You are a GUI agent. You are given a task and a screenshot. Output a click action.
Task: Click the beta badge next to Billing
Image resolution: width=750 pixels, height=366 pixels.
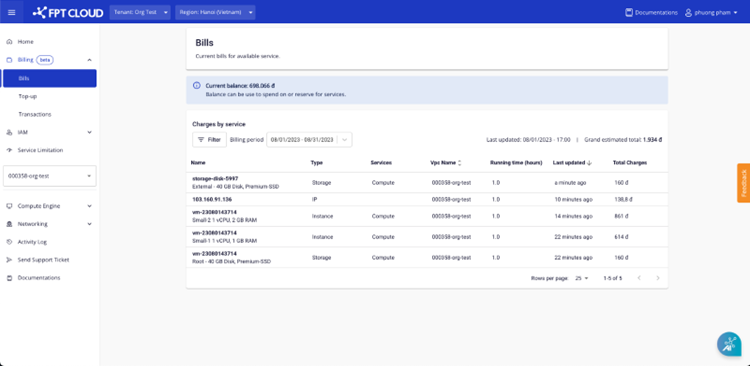[x=45, y=60]
